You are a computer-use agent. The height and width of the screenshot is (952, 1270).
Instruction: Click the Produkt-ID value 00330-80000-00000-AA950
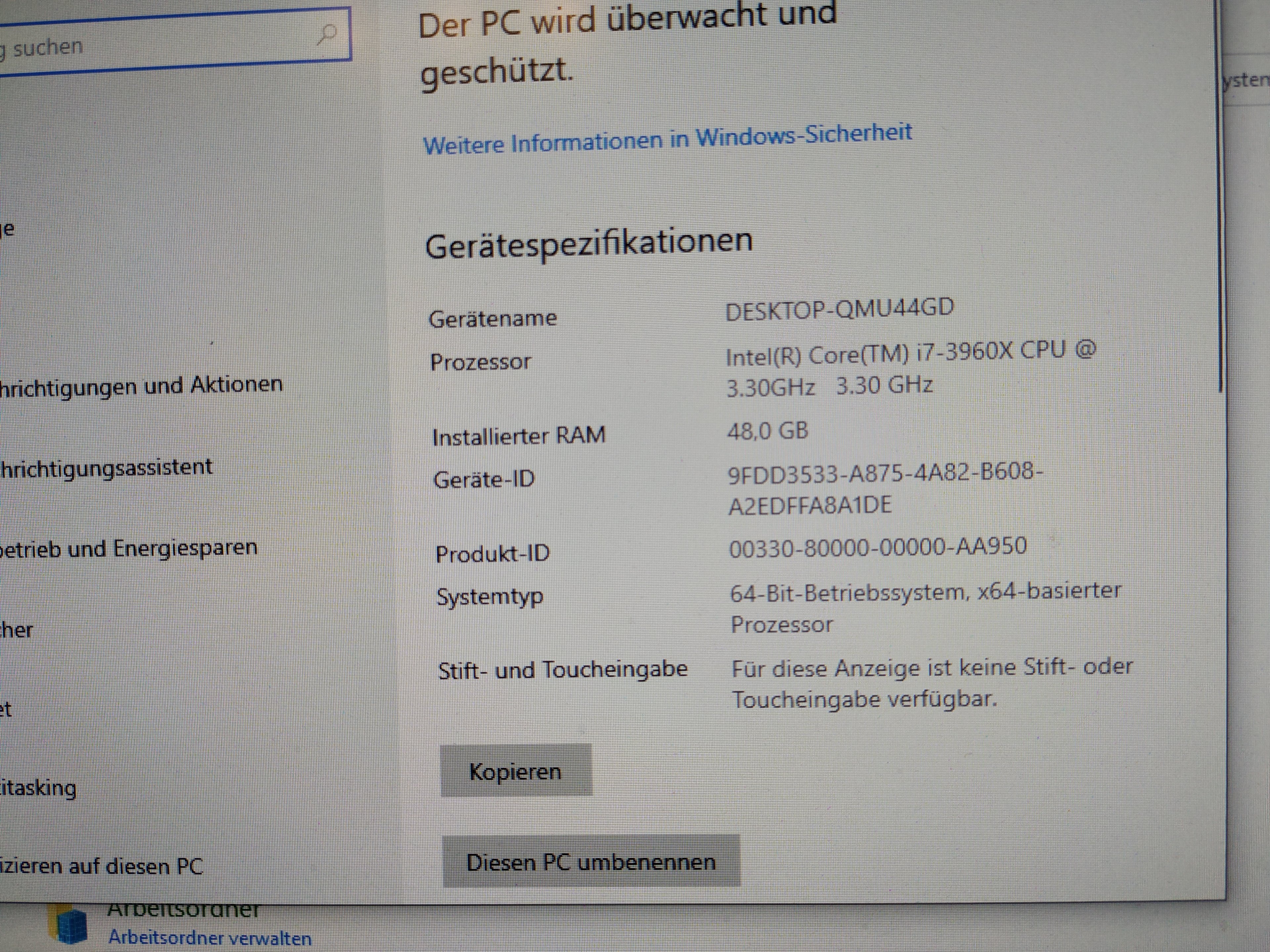tap(877, 547)
